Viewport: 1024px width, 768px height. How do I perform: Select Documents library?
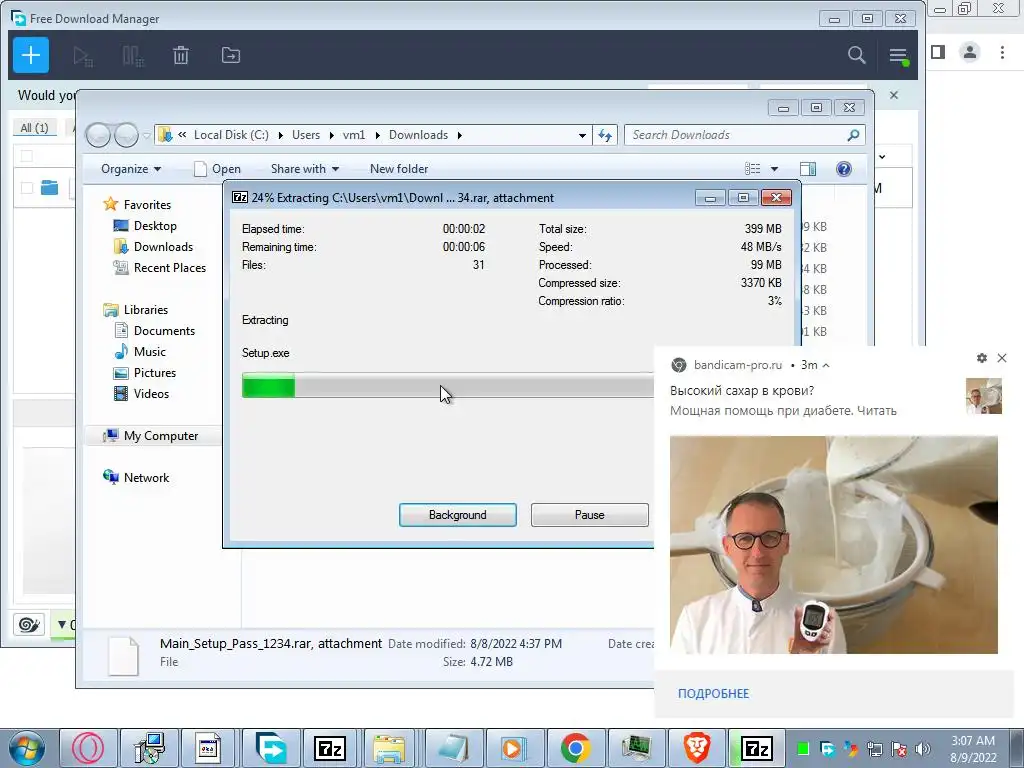154,330
